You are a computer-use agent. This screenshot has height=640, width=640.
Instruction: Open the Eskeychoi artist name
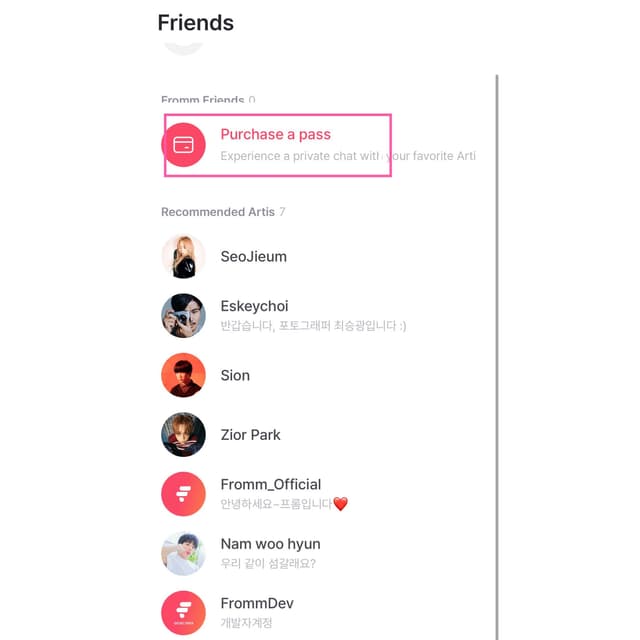click(x=254, y=306)
